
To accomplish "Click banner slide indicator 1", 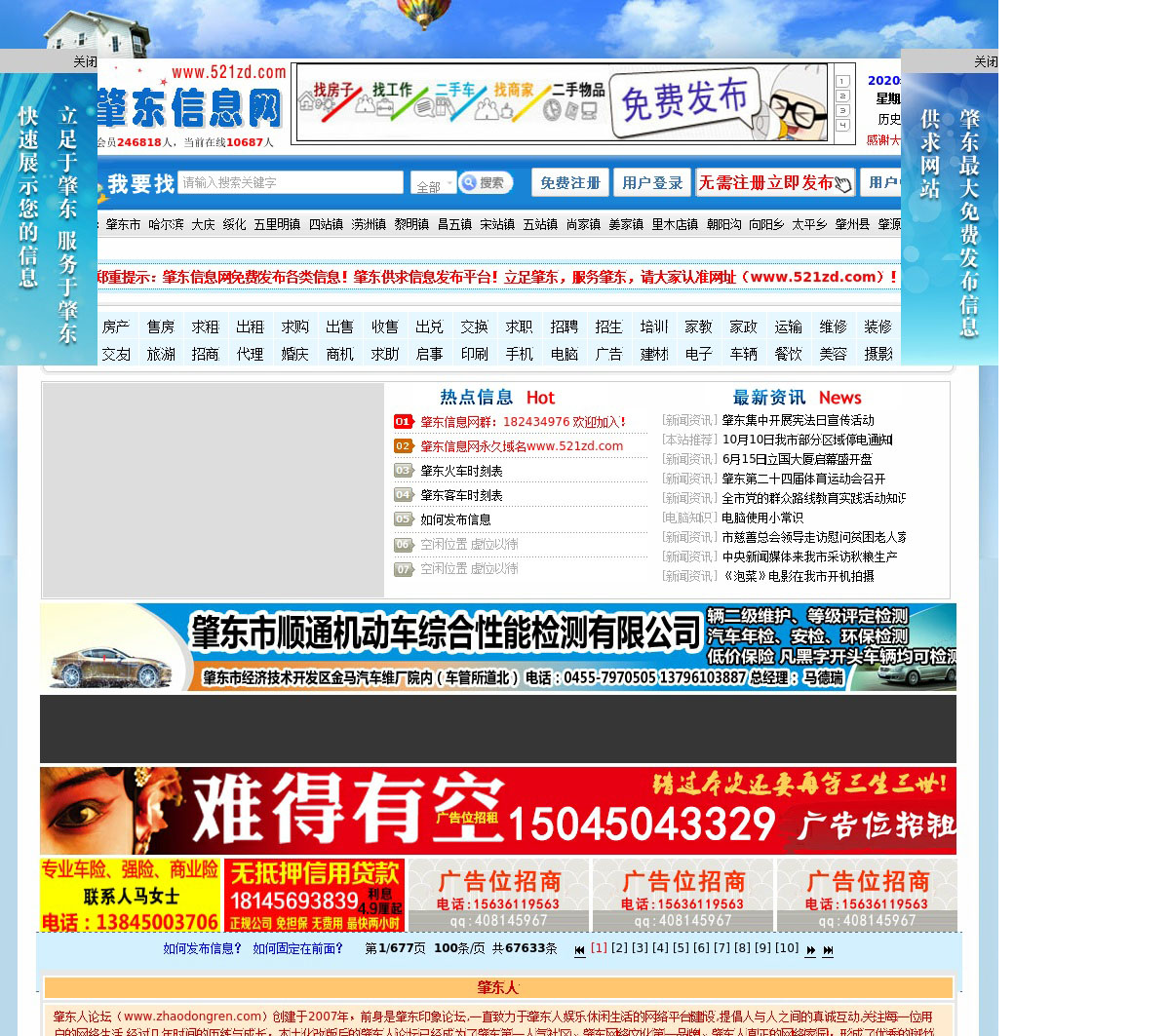I will (843, 82).
